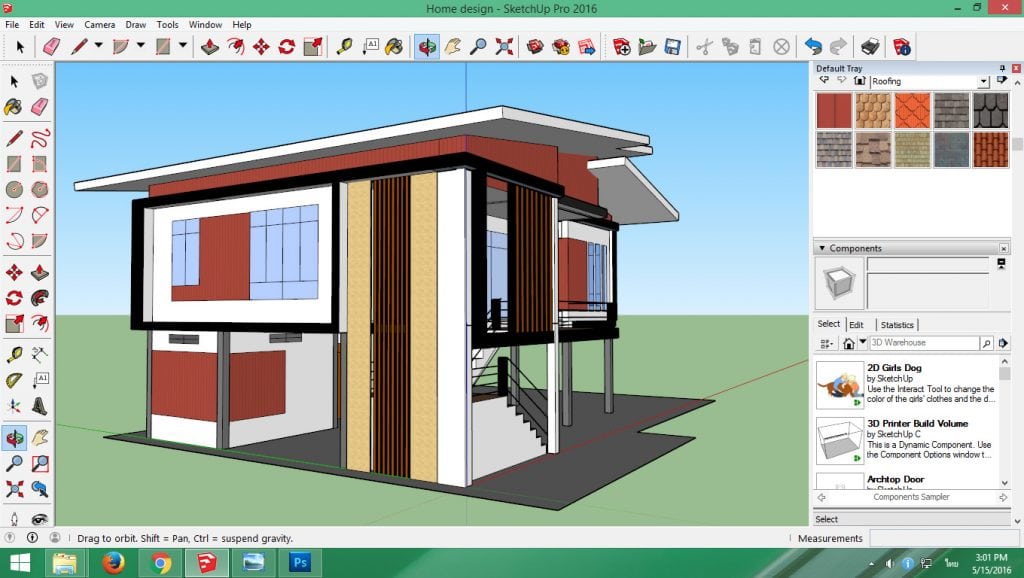
Task: Select the Scale tool in top toolbar
Action: [313, 46]
